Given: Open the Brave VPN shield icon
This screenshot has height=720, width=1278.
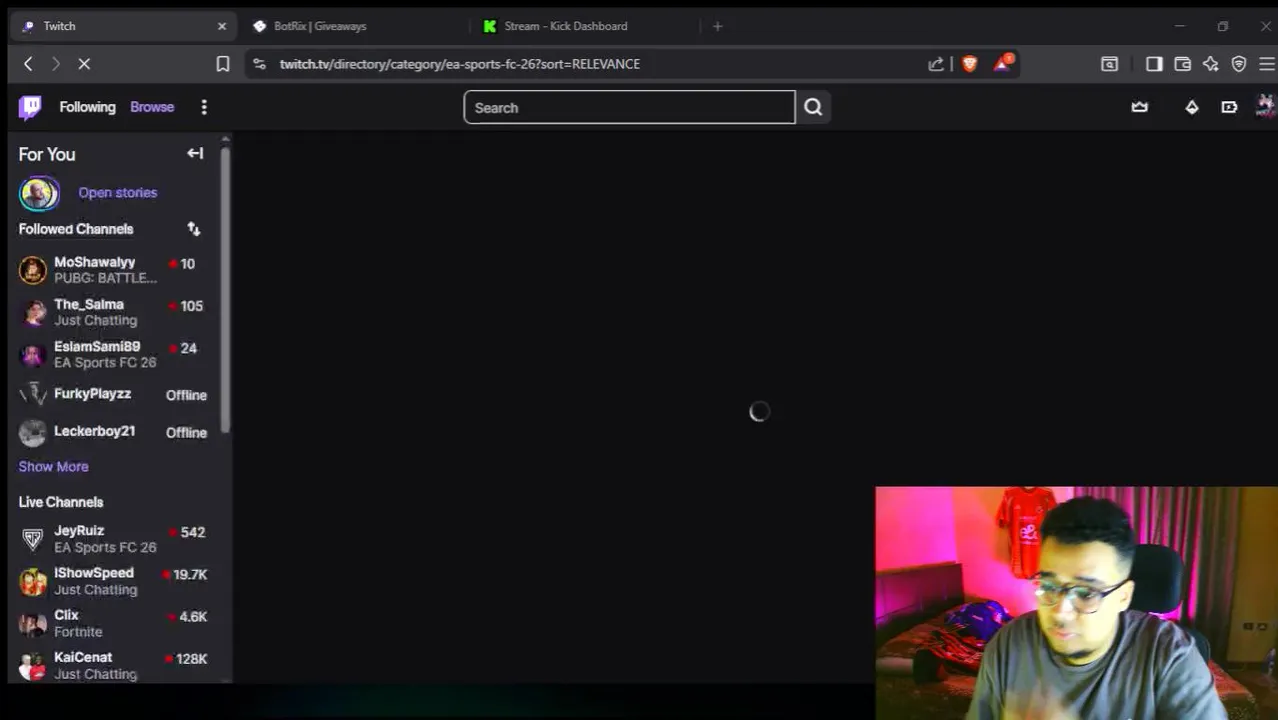Looking at the screenshot, I should point(1239,64).
